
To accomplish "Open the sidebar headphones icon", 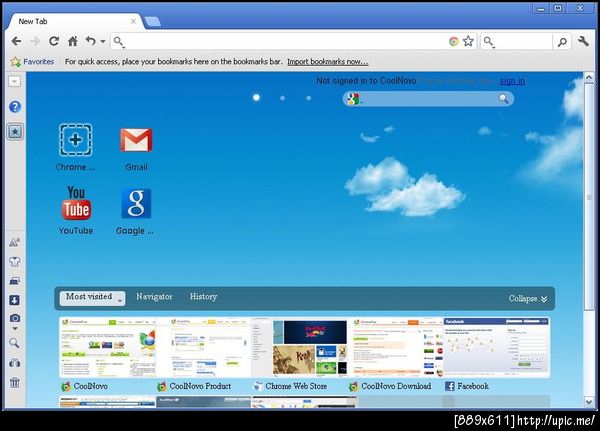I will click(15, 363).
